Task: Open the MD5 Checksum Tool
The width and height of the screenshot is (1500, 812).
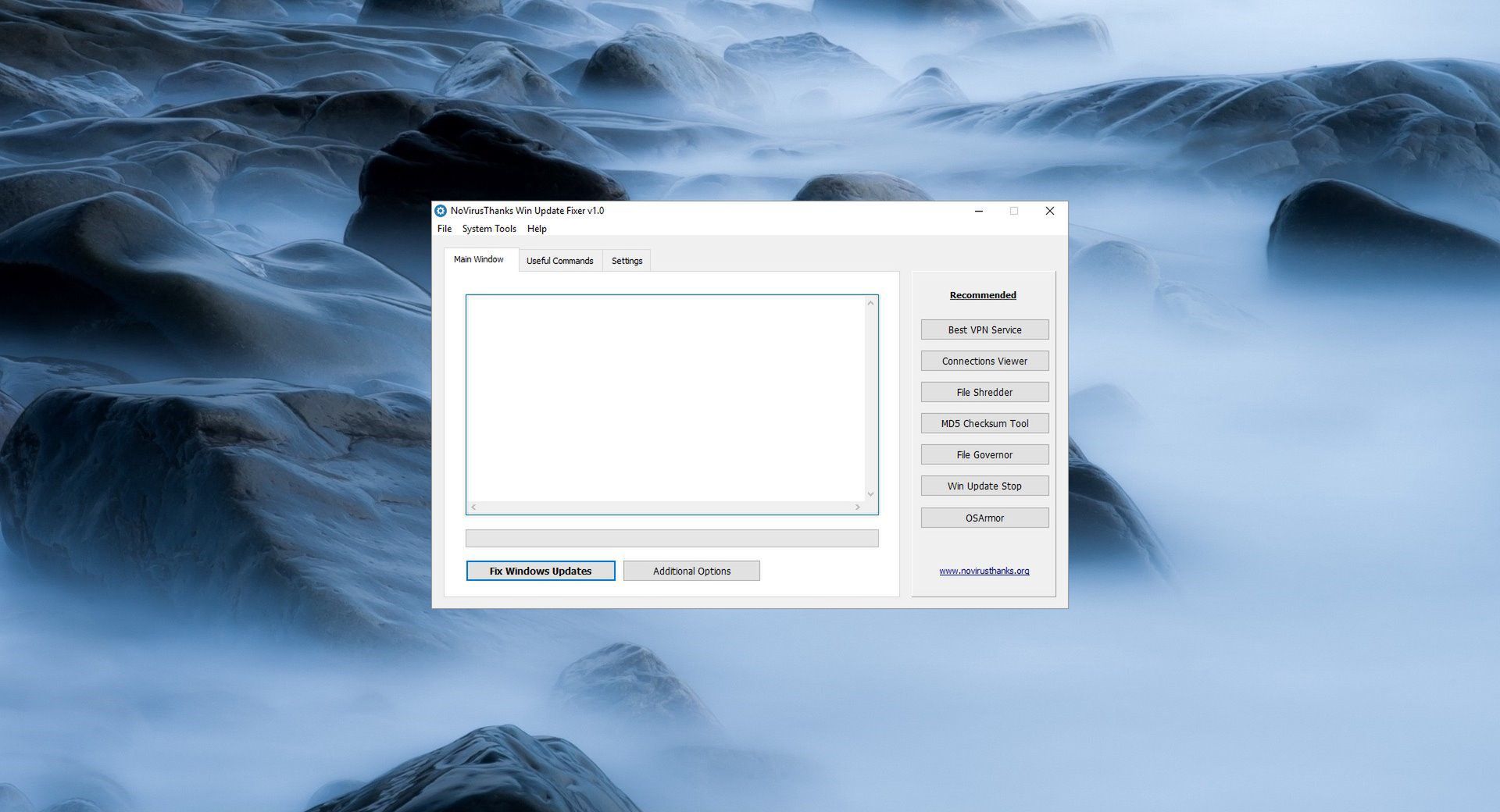Action: point(984,423)
